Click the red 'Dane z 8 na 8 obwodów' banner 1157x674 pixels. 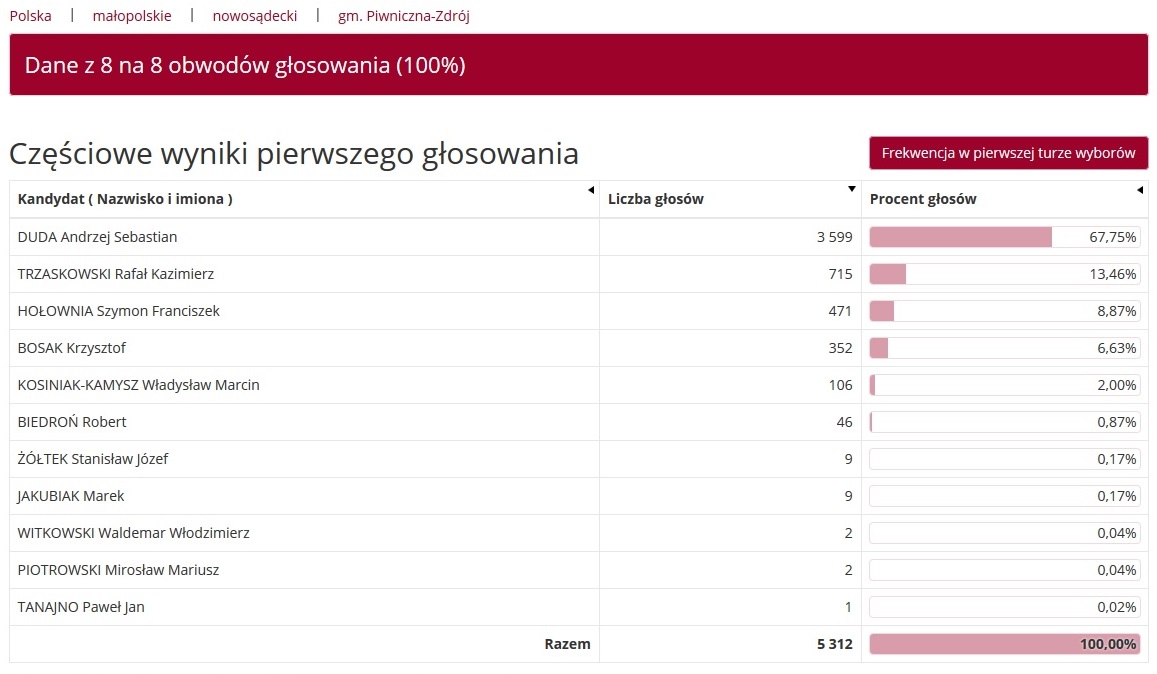pyautogui.click(x=578, y=65)
